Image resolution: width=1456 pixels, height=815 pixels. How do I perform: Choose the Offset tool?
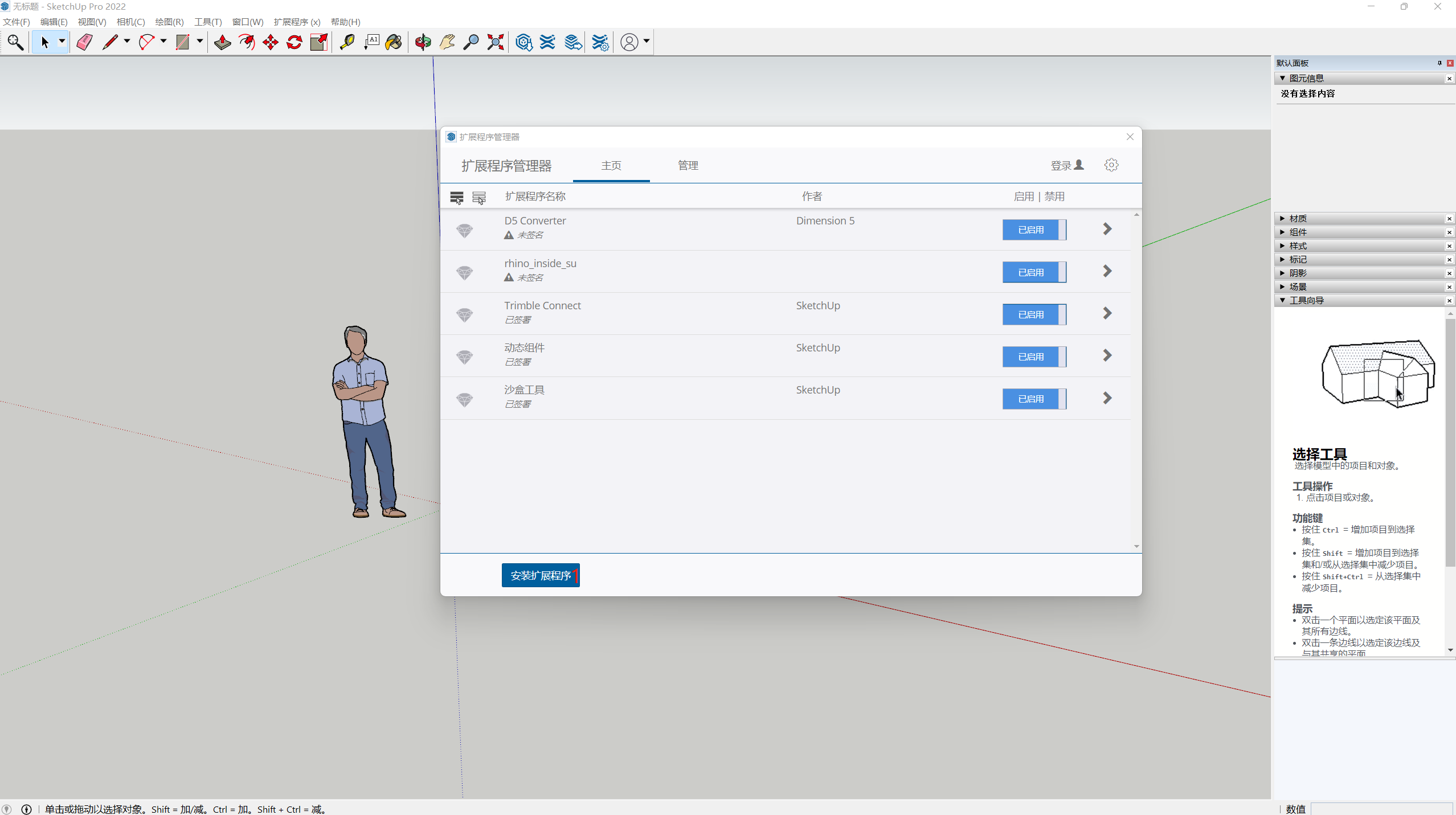point(247,42)
